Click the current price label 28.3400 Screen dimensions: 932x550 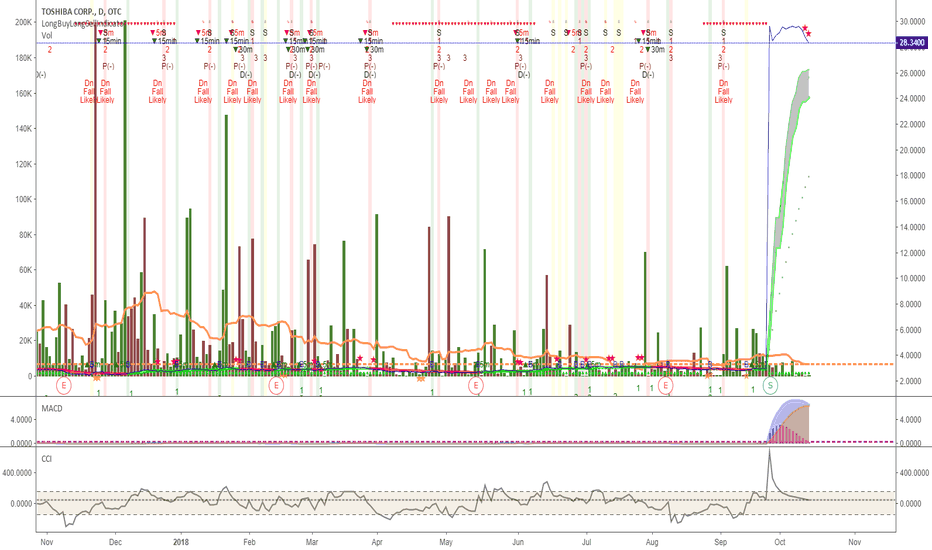coord(912,43)
